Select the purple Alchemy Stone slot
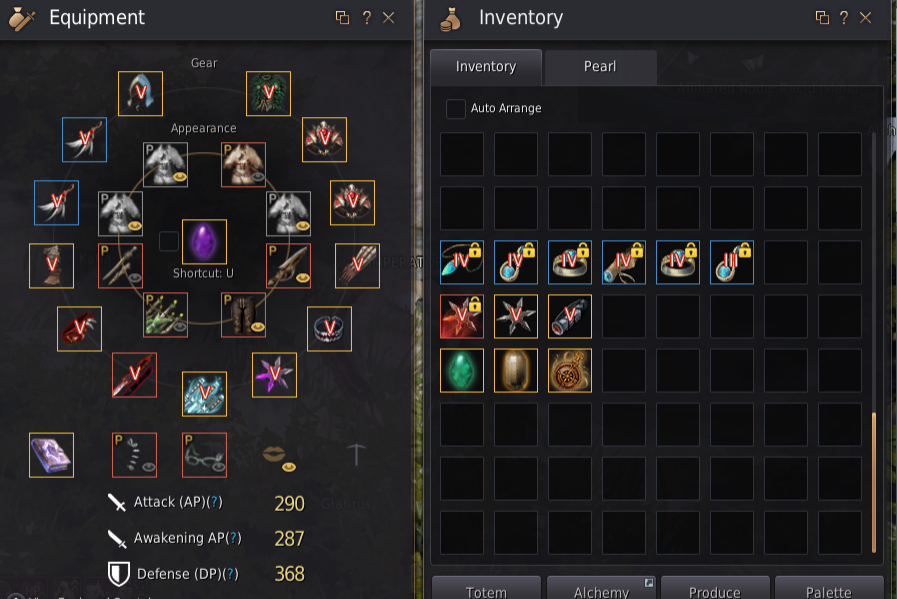The height and width of the screenshot is (599, 897). [204, 241]
